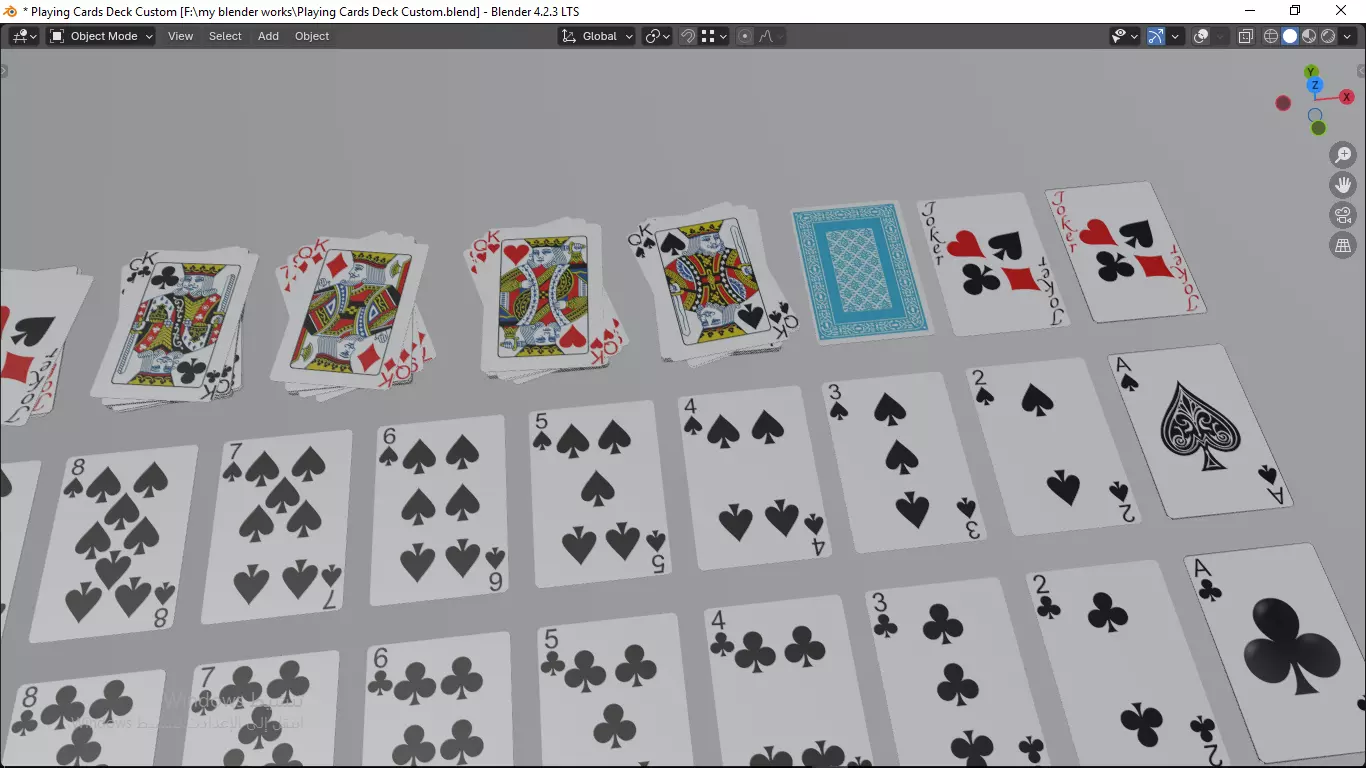Open the Object Mode dropdown
1366x768 pixels.
pyautogui.click(x=101, y=36)
